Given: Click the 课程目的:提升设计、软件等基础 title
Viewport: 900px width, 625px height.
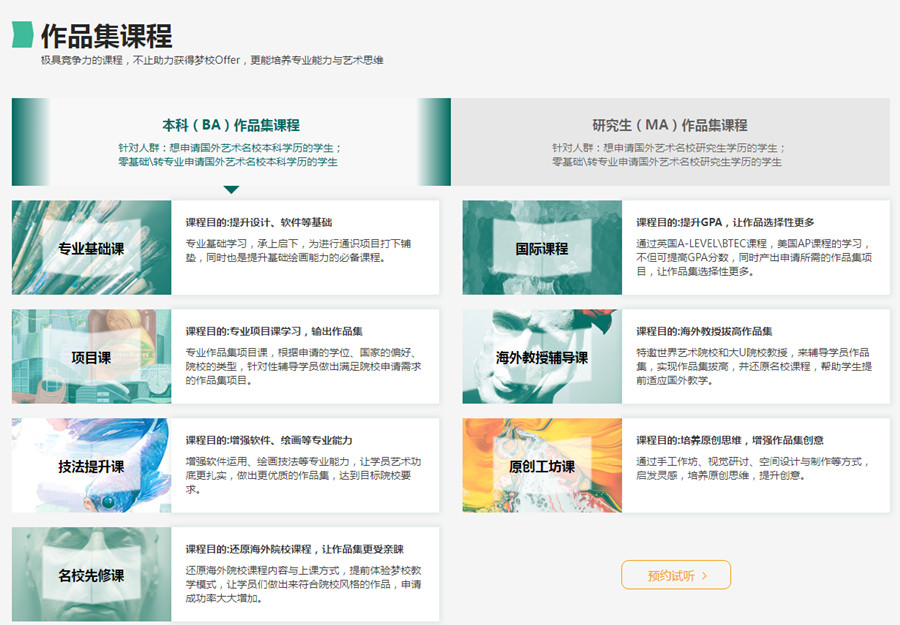Looking at the screenshot, I should click(x=258, y=222).
